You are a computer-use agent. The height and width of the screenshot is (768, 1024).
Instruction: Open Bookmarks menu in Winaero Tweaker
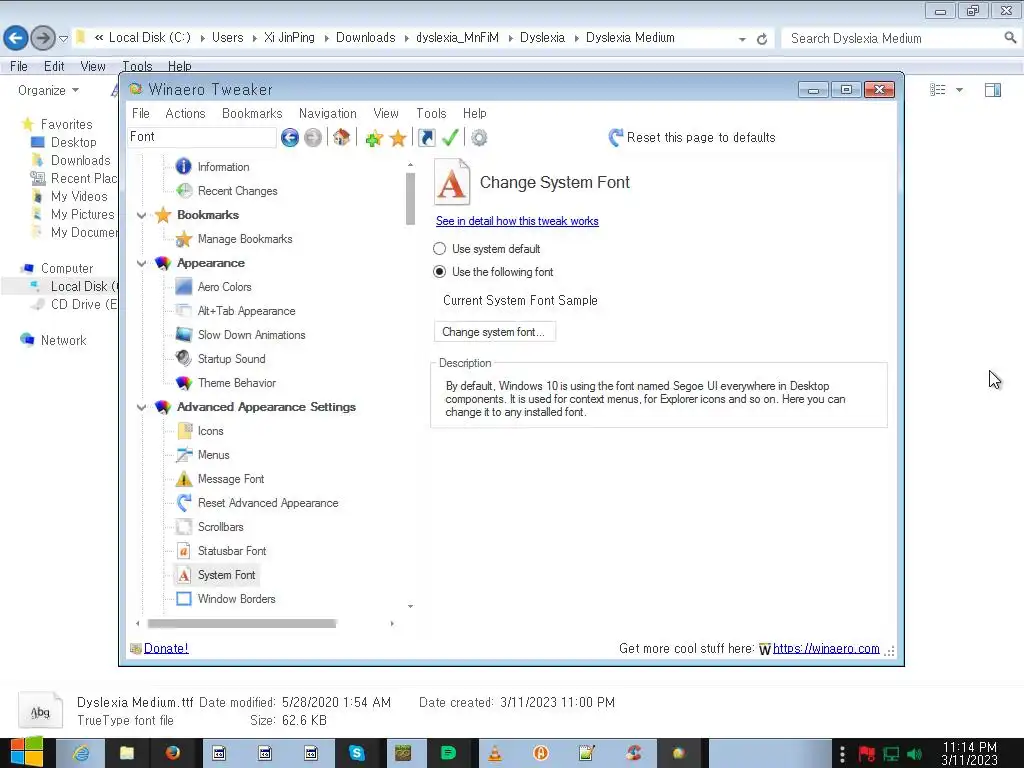pyautogui.click(x=252, y=113)
